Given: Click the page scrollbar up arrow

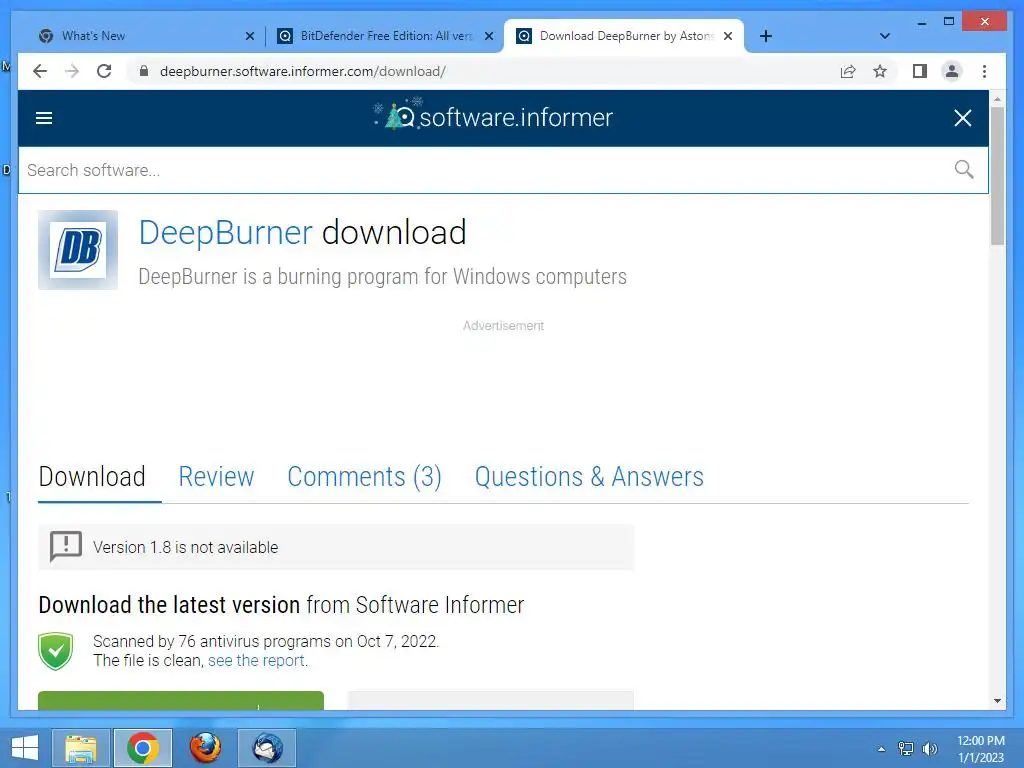Looking at the screenshot, I should point(997,99).
